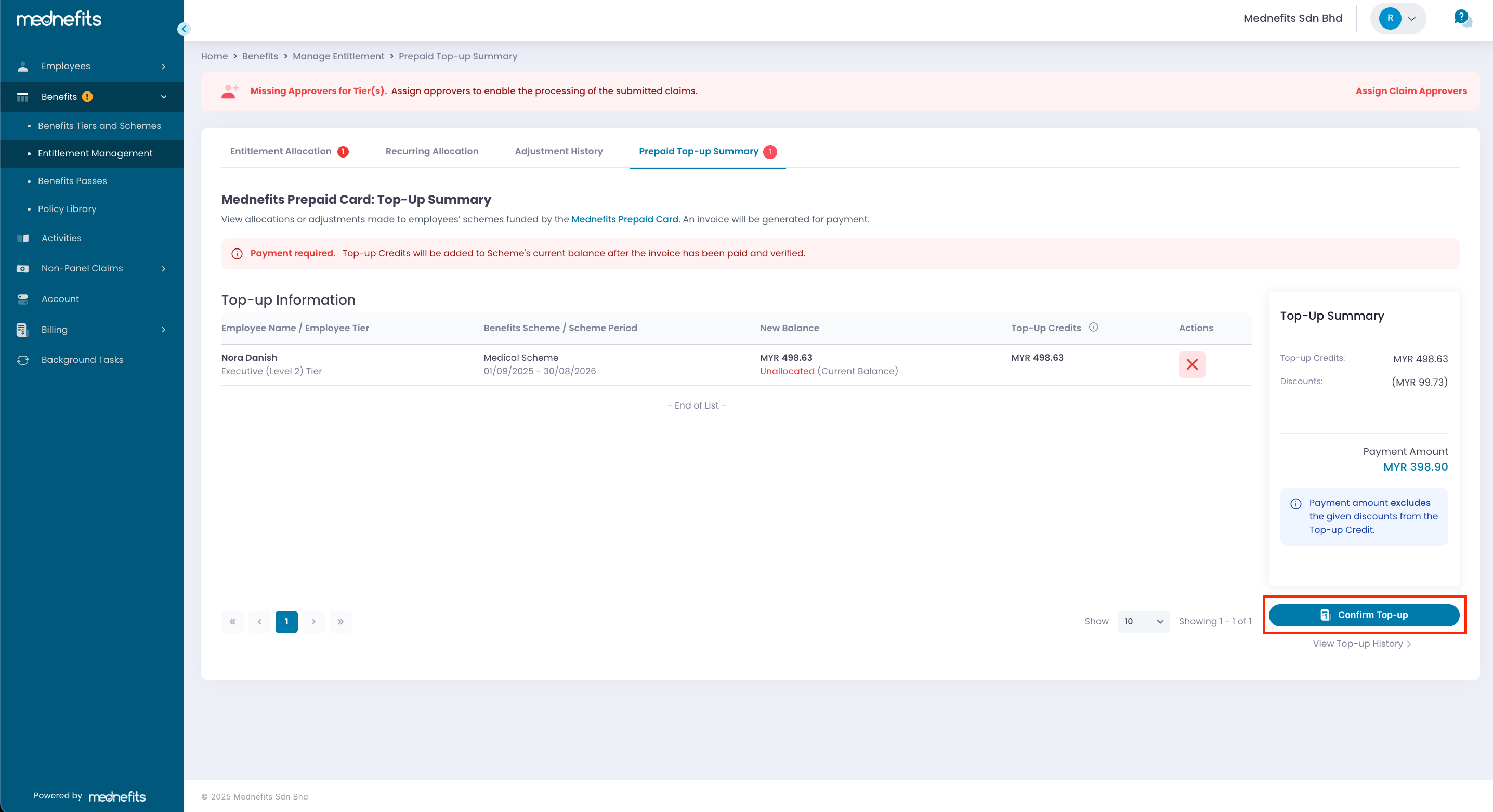Select page 1 in pagination
1493x812 pixels.
286,622
